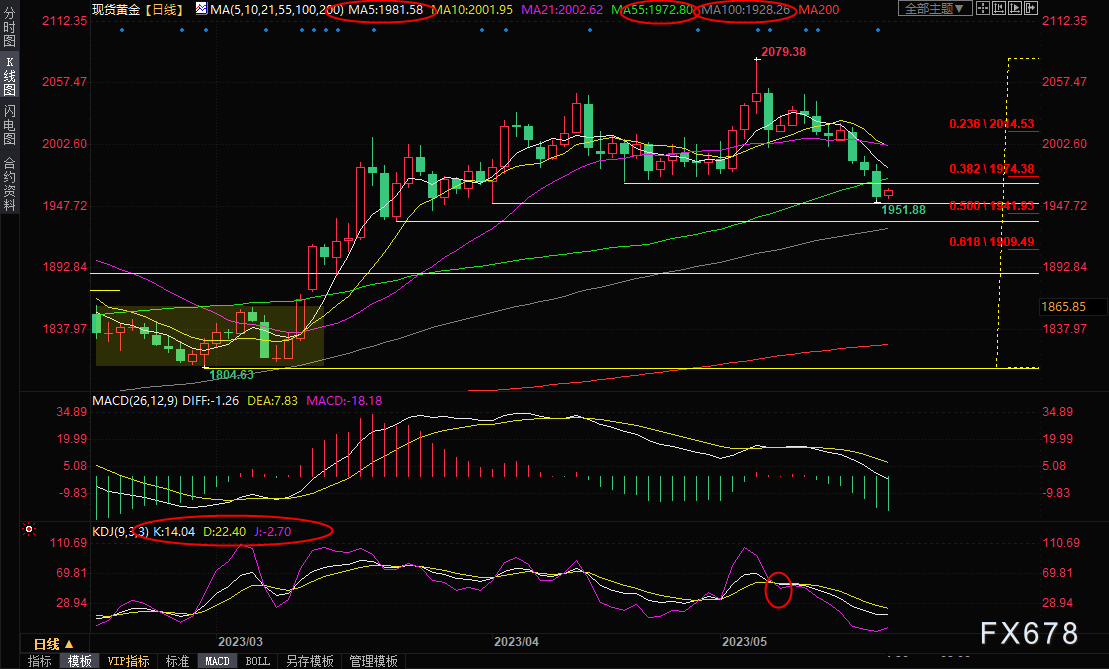Click 另存模板 to save template
Screen dimensions: 1109x669
tap(310, 661)
